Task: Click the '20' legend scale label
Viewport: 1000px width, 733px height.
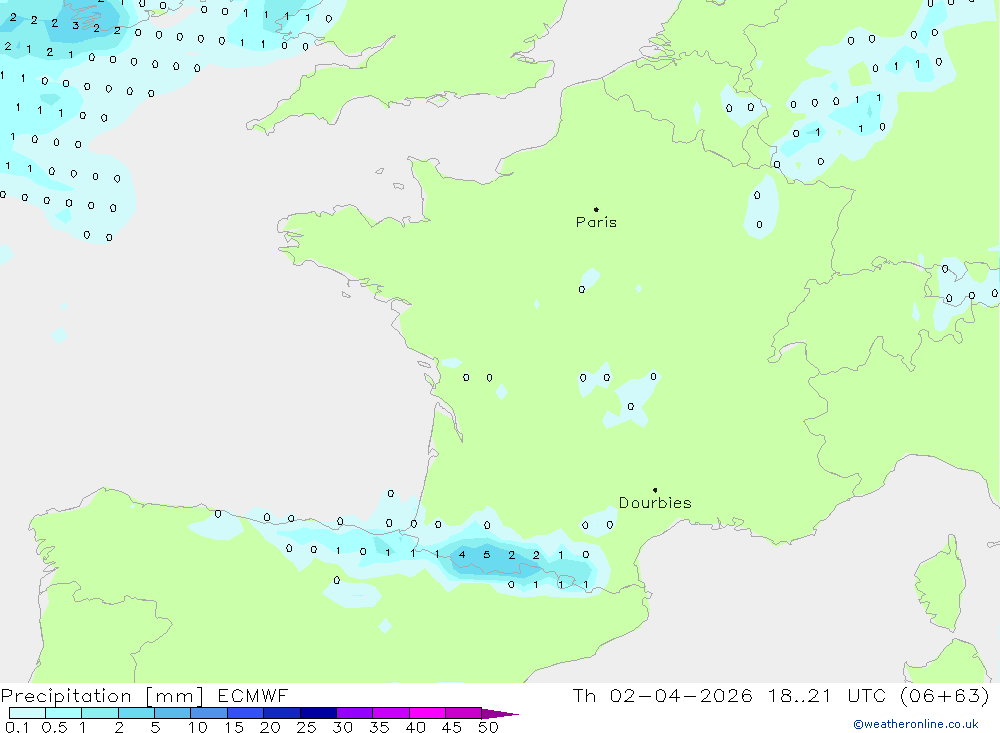Action: click(x=270, y=727)
